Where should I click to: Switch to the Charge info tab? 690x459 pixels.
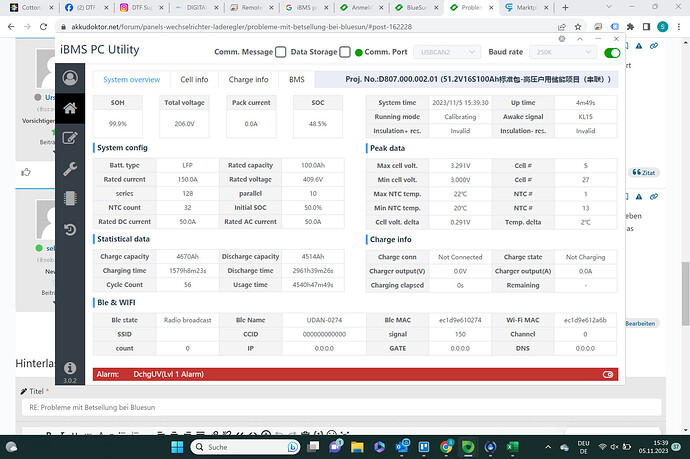tap(248, 80)
